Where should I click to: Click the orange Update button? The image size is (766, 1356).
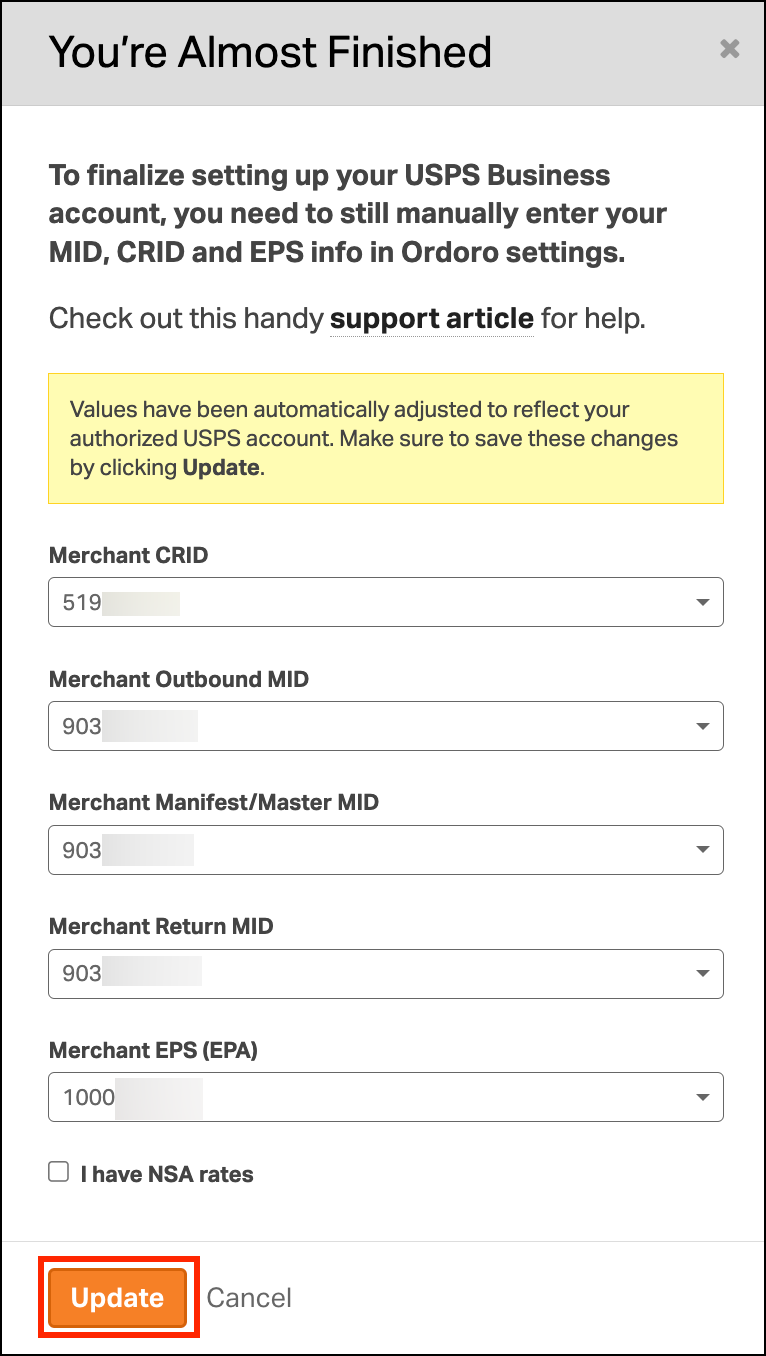118,1298
